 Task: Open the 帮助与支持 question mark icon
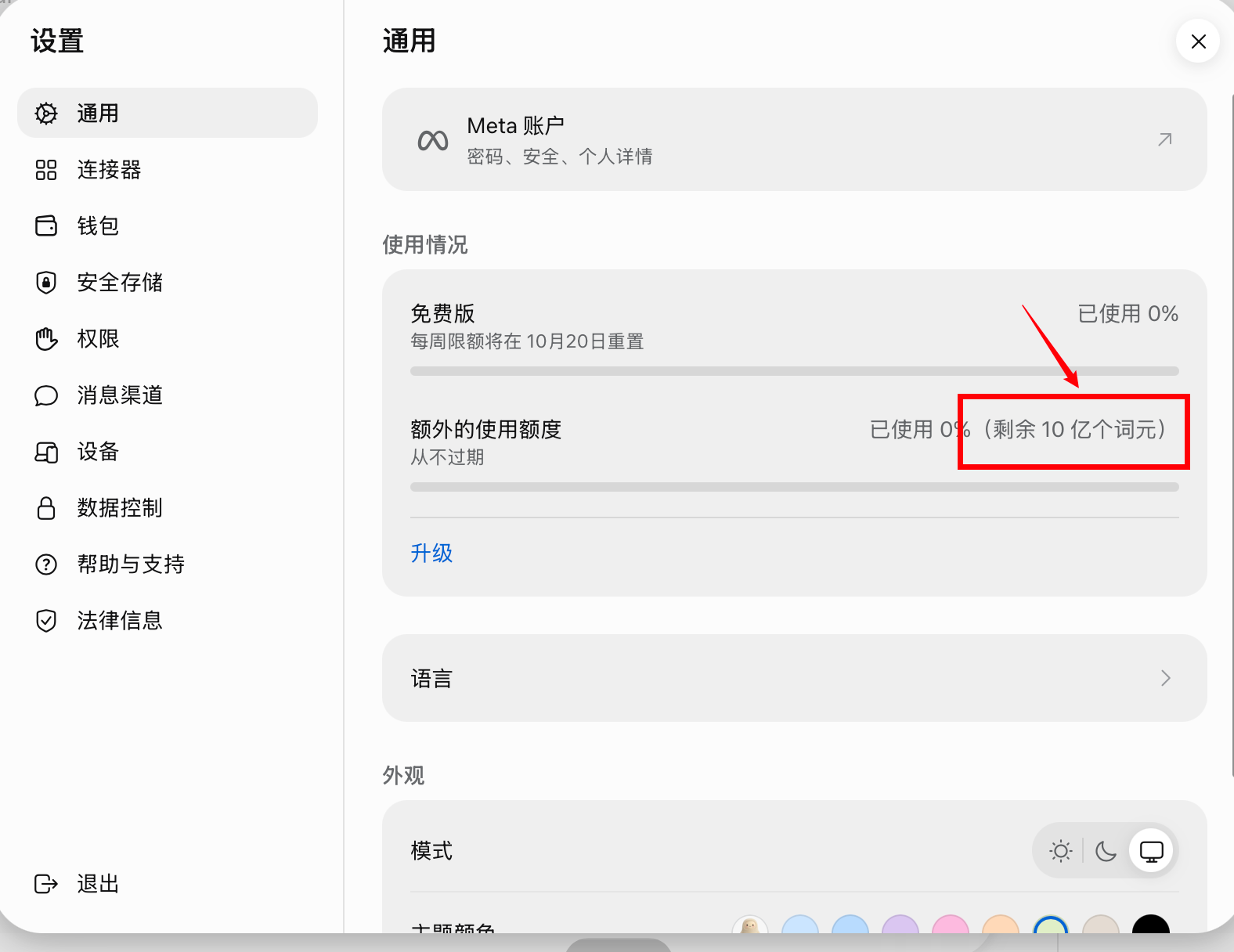point(46,564)
